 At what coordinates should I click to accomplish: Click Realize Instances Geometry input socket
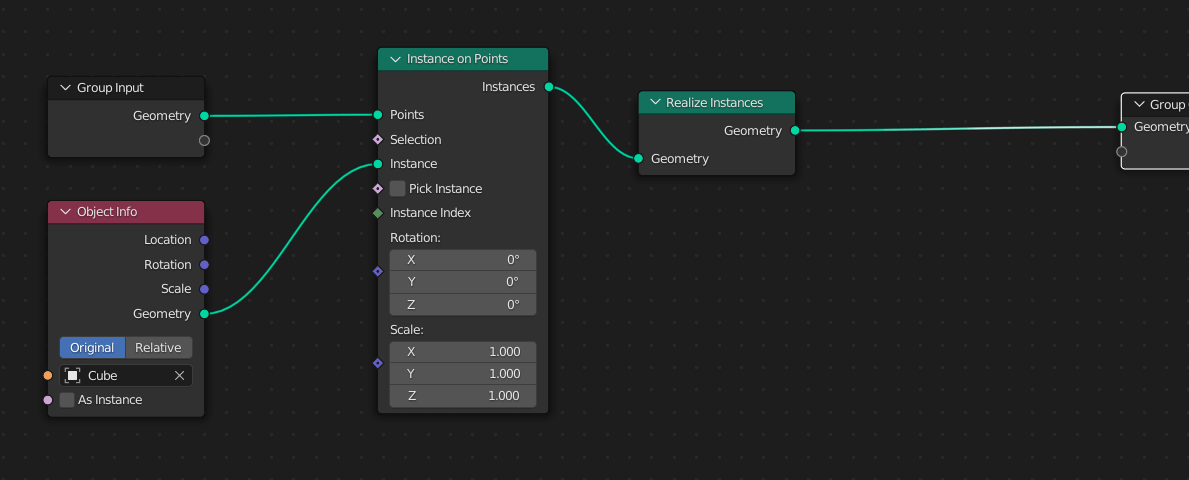(638, 158)
